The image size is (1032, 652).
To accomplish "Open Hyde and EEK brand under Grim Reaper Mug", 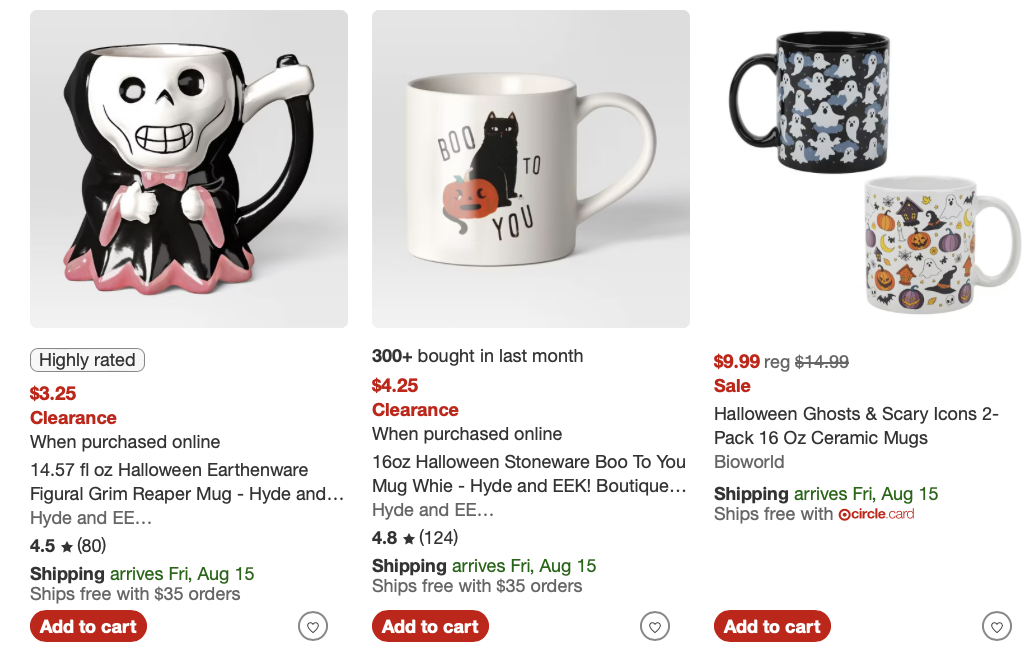I will pyautogui.click(x=91, y=518).
